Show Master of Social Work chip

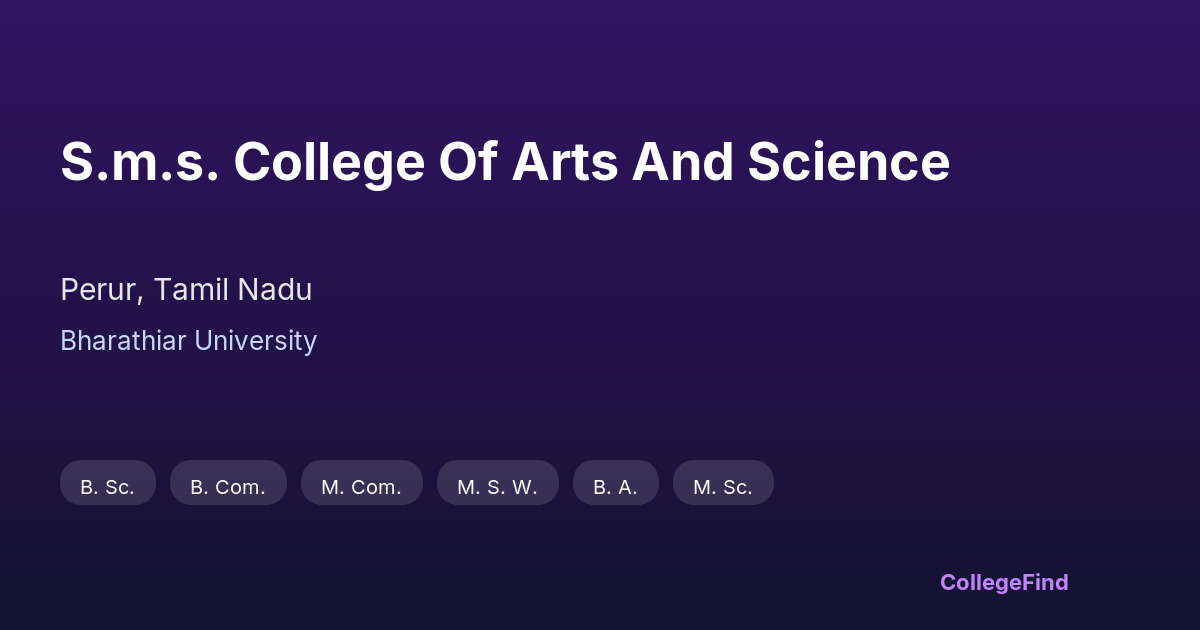click(497, 483)
